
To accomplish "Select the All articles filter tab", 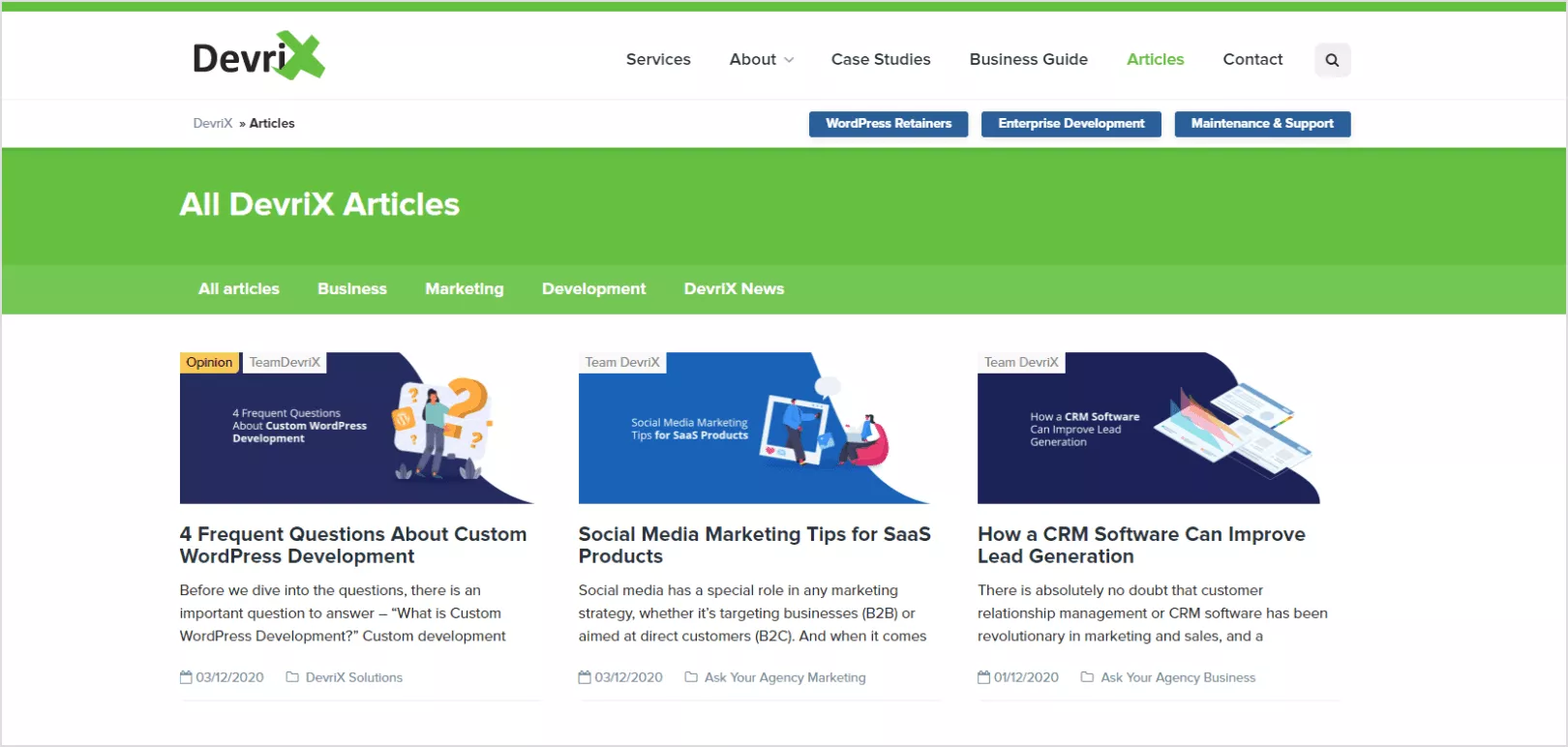I will click(239, 288).
